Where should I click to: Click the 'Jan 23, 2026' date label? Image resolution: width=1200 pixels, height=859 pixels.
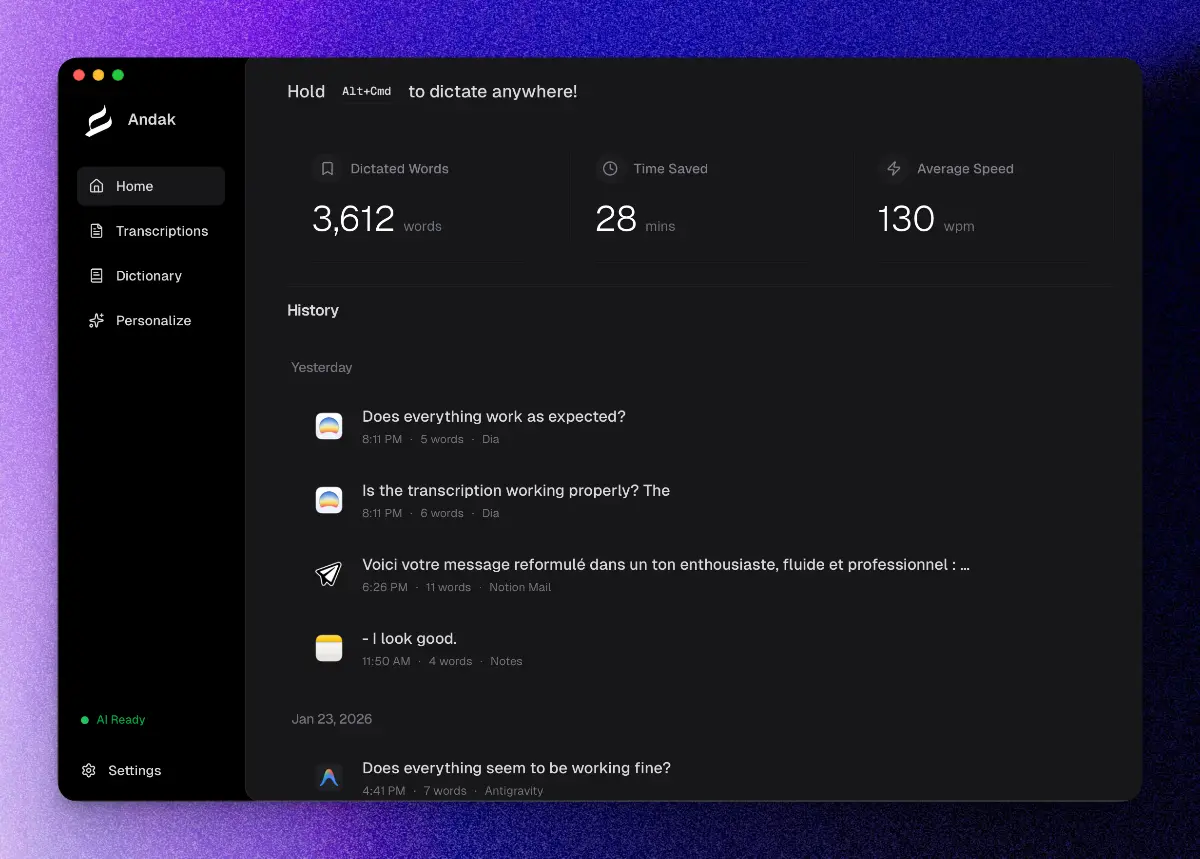331,719
